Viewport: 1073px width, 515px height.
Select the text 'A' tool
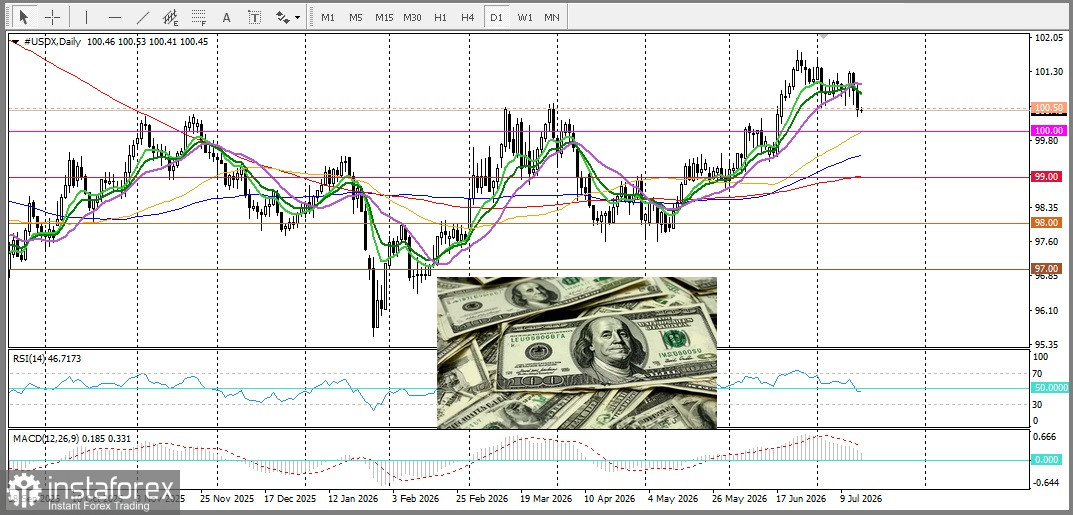tap(227, 17)
